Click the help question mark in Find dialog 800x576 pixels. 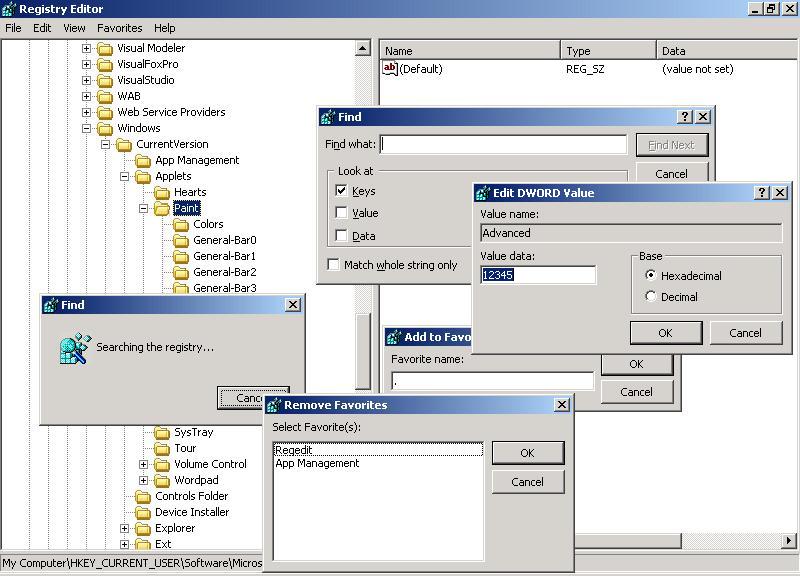[x=685, y=117]
